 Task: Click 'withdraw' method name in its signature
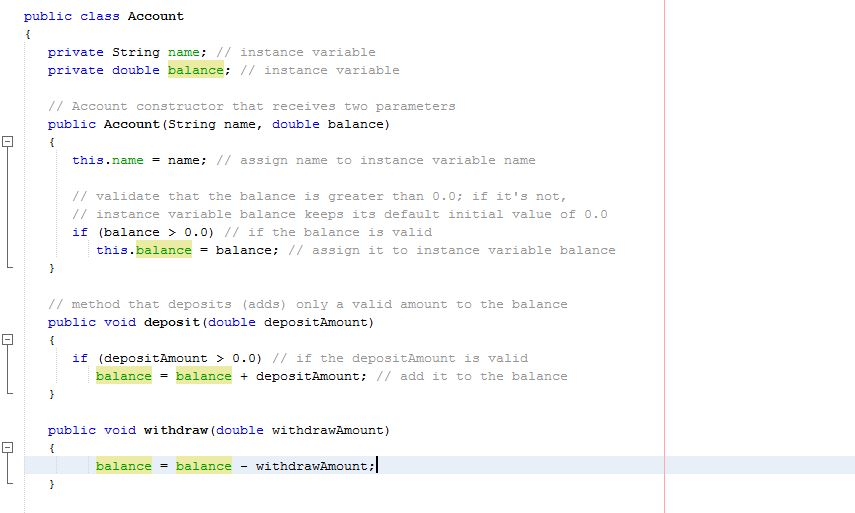coord(176,430)
